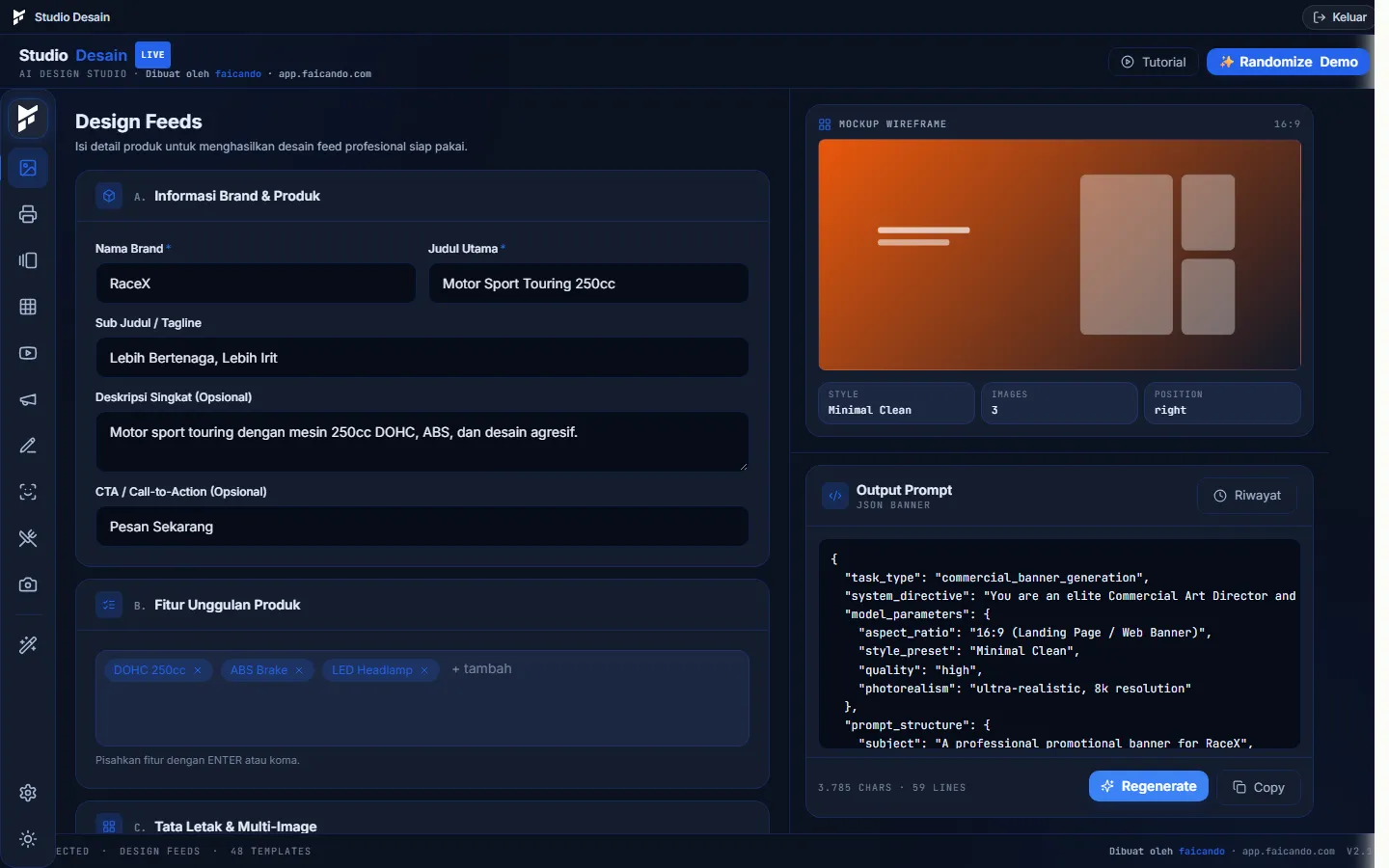Follow the faicando link in the header
The image size is (1389, 868).
pyautogui.click(x=238, y=74)
